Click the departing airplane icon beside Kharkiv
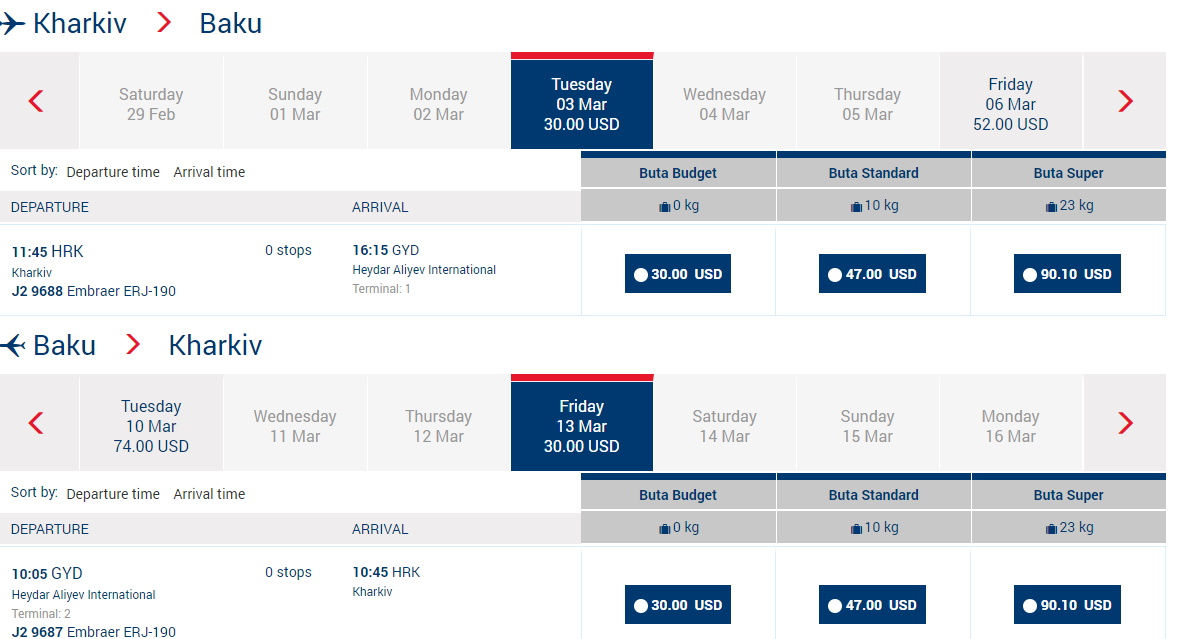1183x639 pixels. point(12,23)
